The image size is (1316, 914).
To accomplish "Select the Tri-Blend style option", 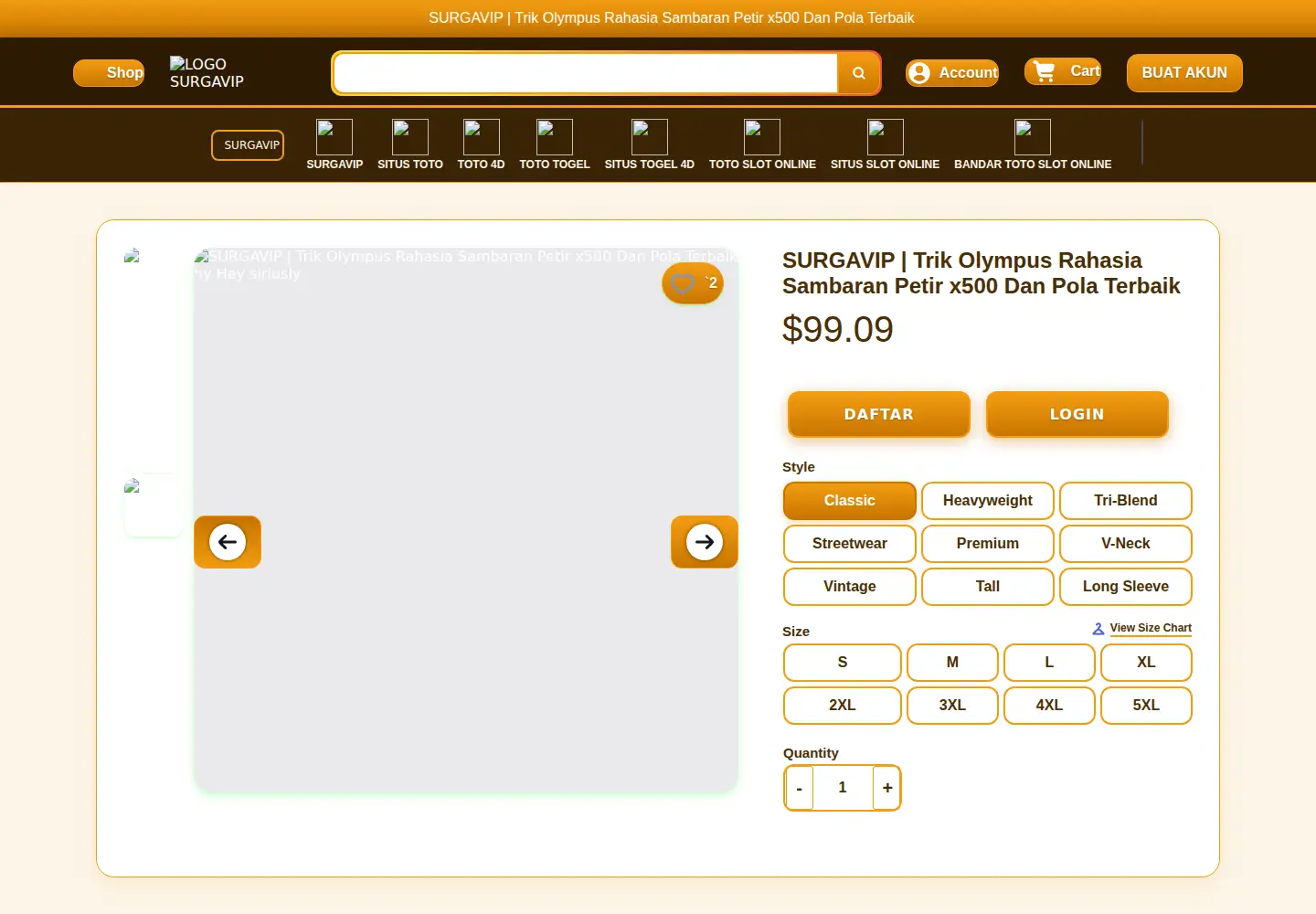I will point(1126,501).
